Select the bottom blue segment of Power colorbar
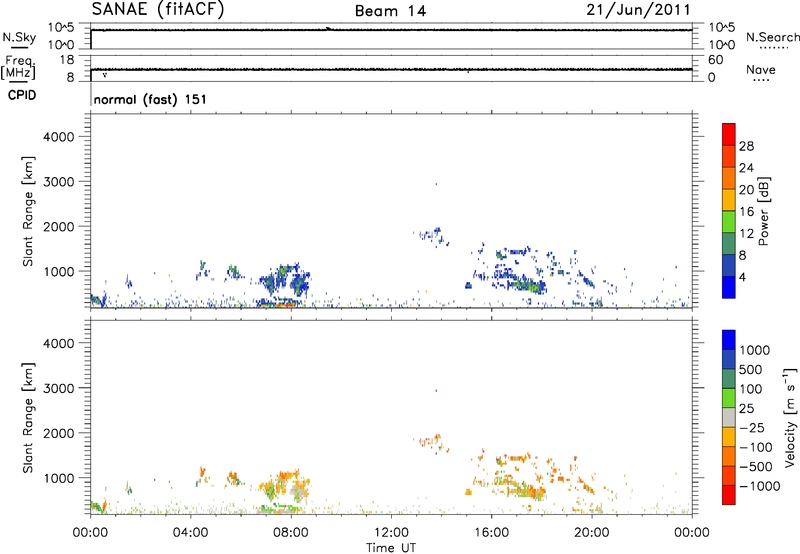This screenshot has height=554, width=800. point(729,287)
